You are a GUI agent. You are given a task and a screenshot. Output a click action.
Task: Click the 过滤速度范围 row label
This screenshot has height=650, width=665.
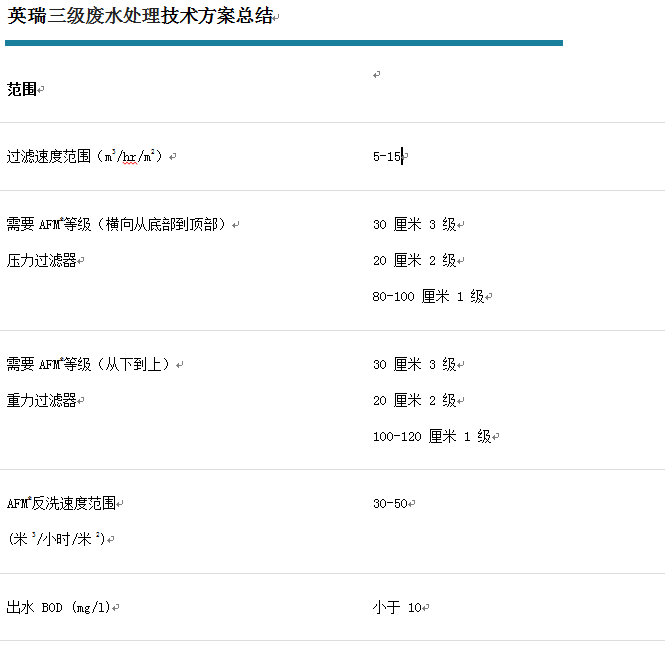pos(48,156)
